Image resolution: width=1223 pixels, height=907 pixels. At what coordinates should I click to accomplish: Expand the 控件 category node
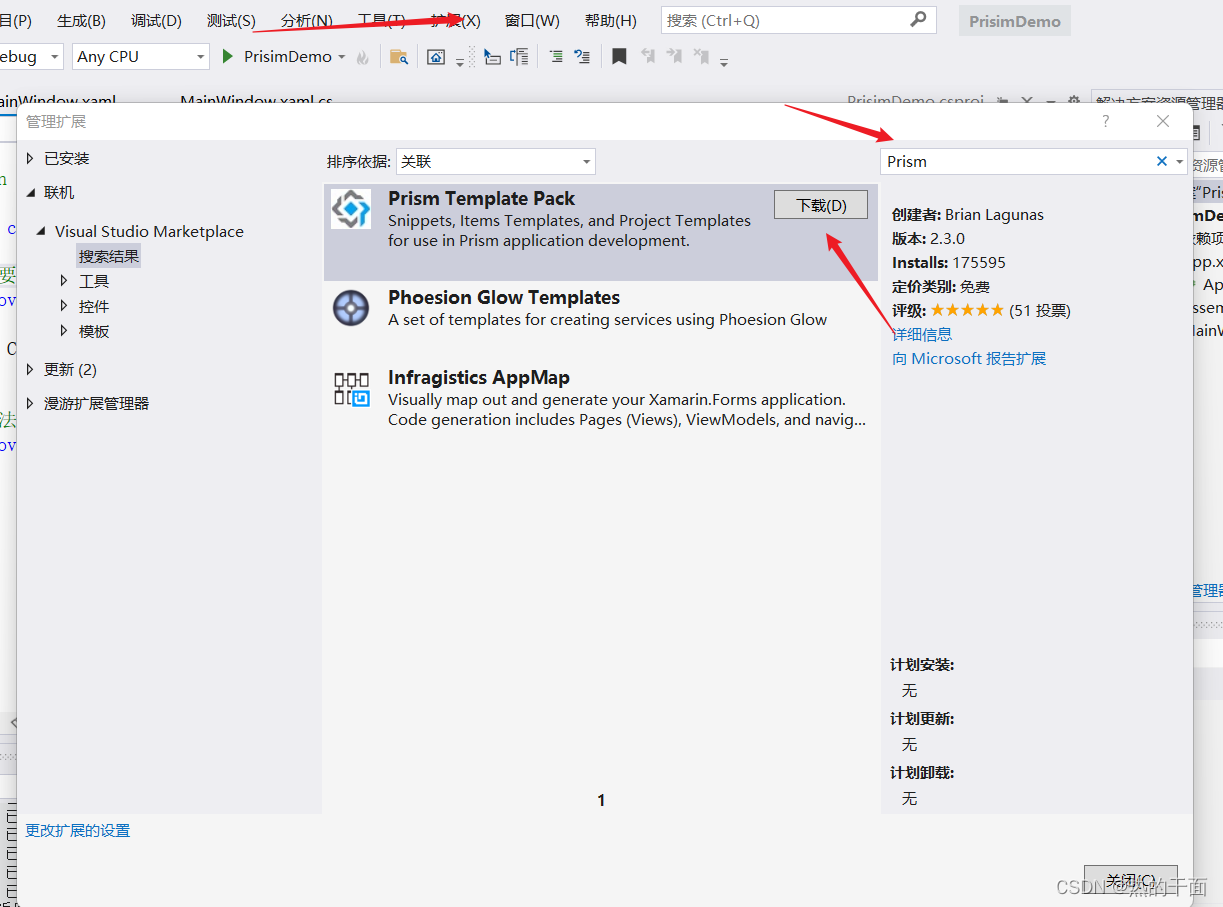click(65, 306)
